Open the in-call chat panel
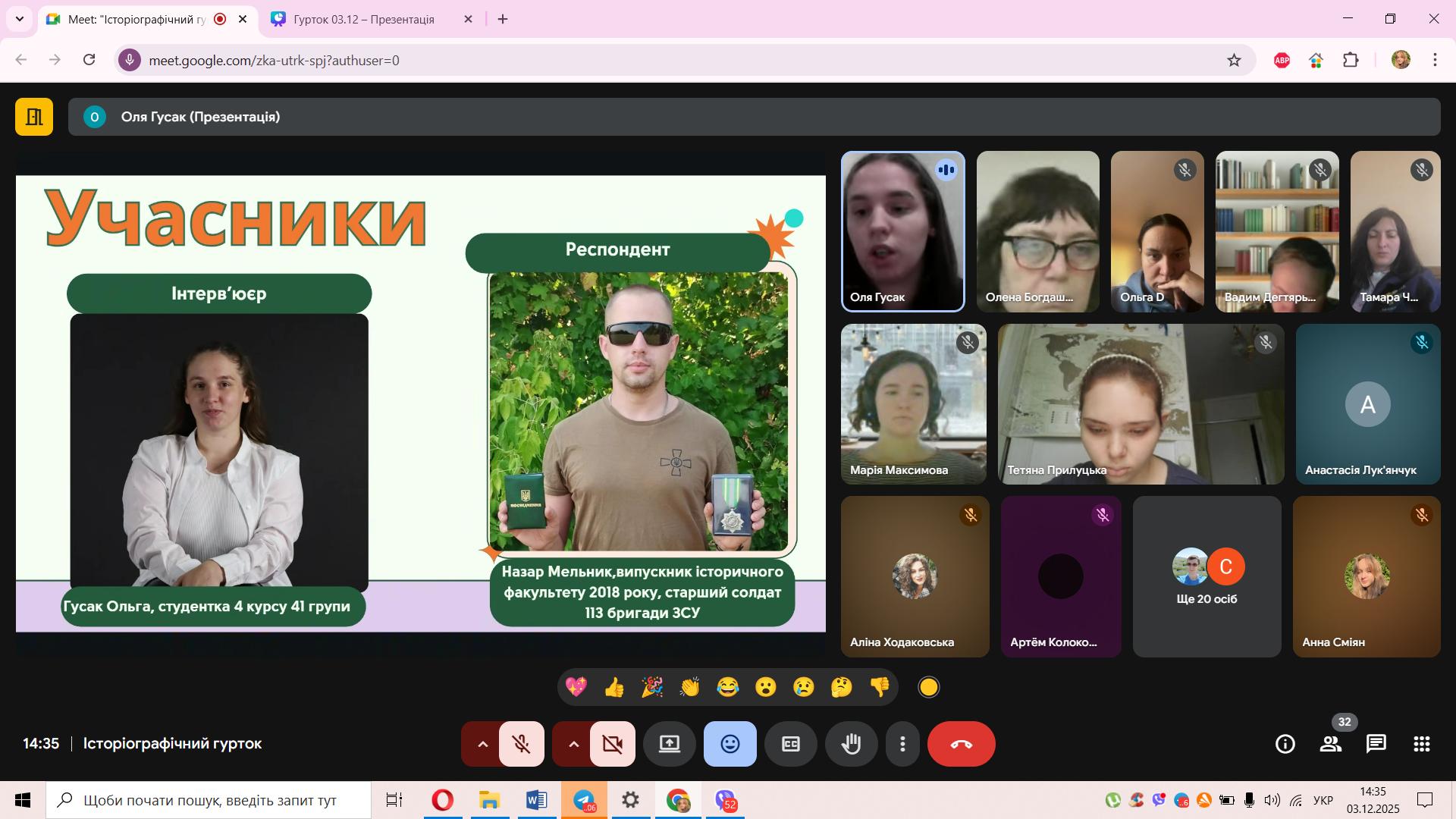1456x819 pixels. 1376,744
